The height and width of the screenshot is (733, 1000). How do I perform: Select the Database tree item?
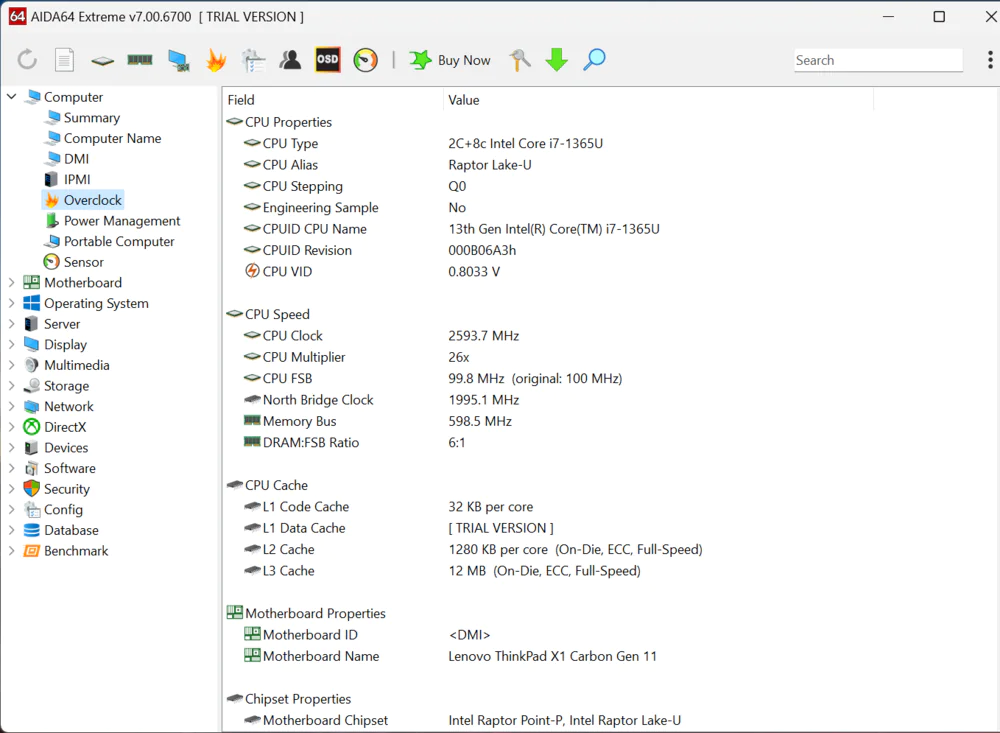tap(61, 530)
